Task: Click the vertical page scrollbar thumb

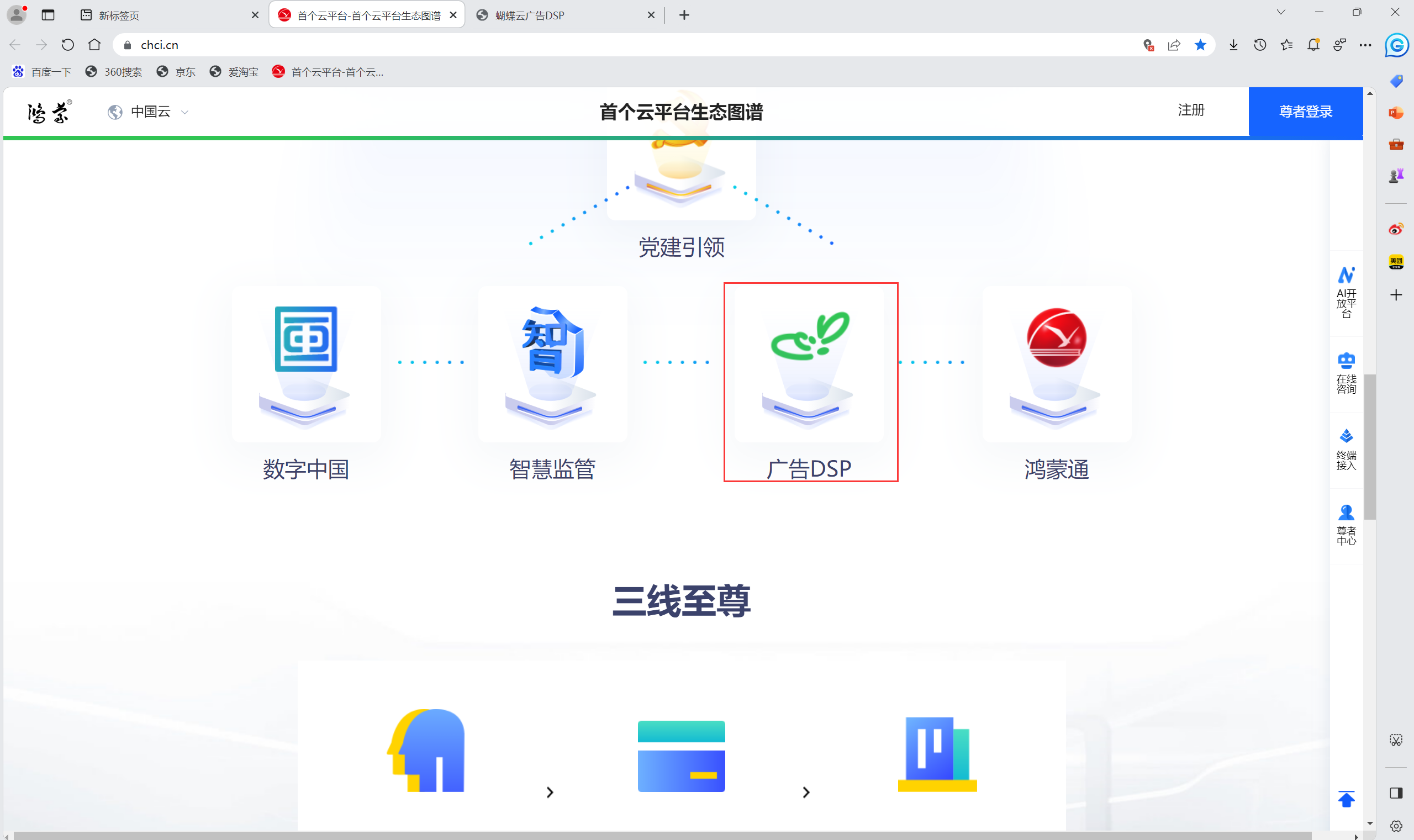Action: pos(1370,447)
